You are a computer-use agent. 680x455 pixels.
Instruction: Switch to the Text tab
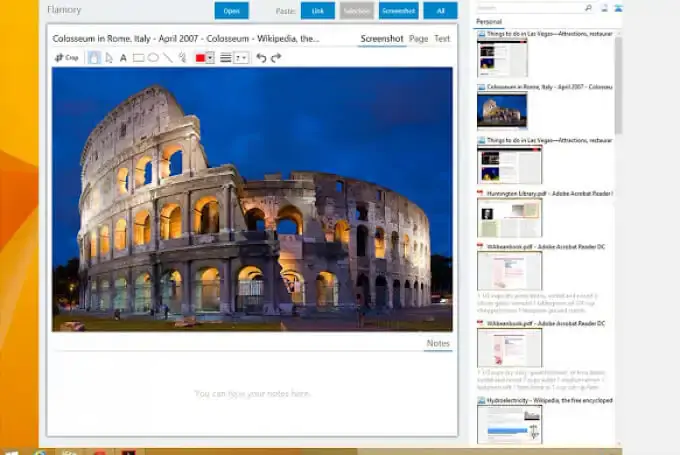442,39
